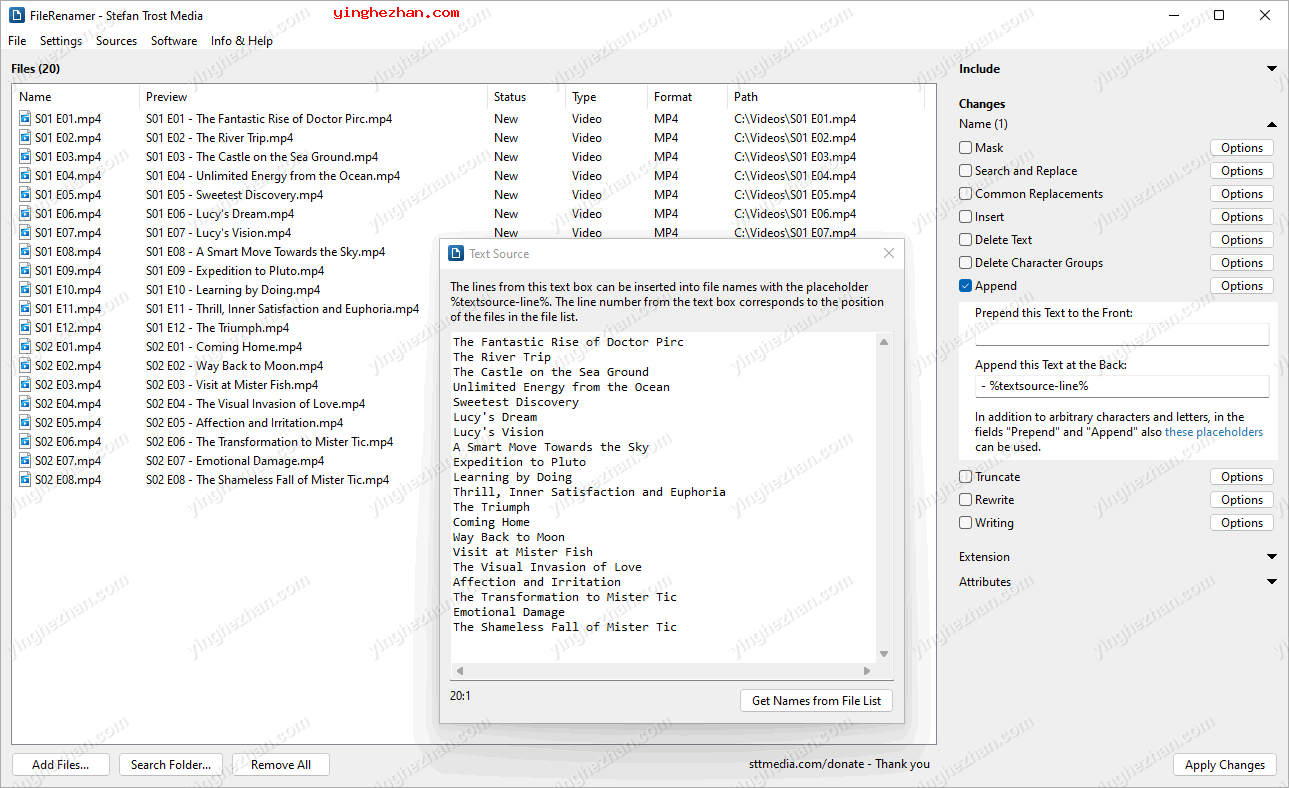Enable the Truncate checkbox
The height and width of the screenshot is (788, 1289).
[966, 477]
